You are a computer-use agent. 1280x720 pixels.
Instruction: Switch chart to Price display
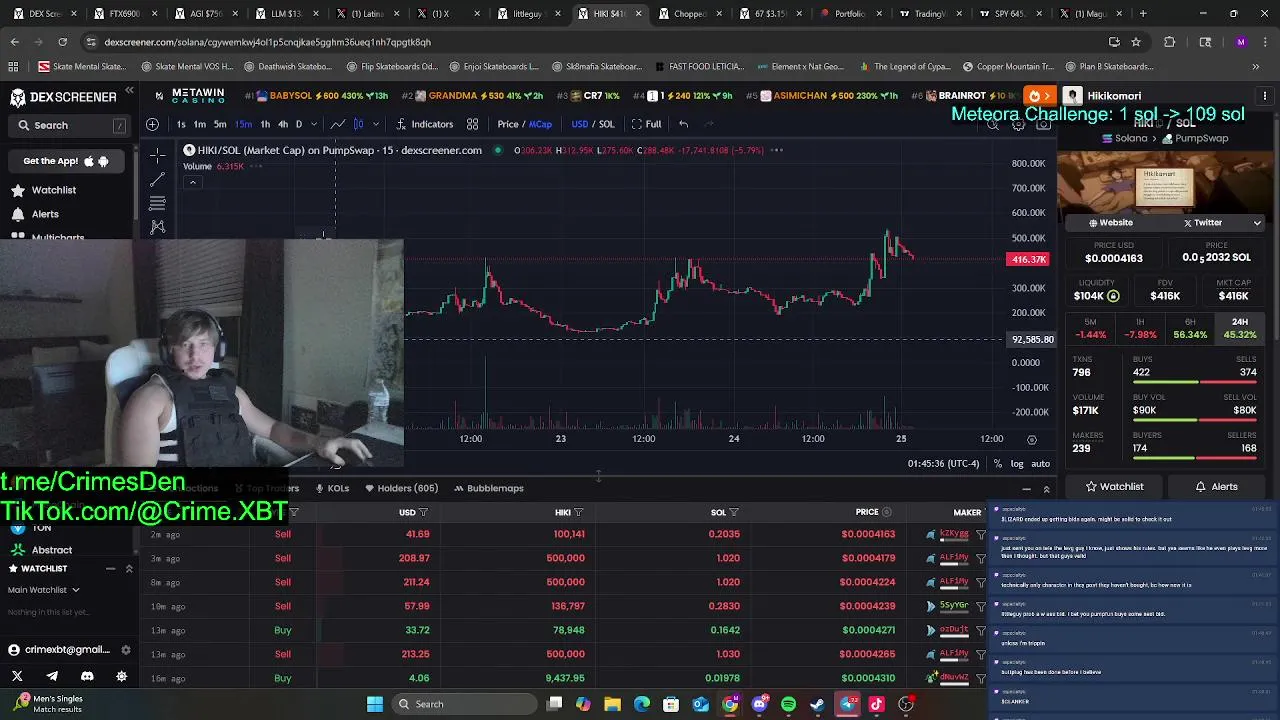(x=508, y=124)
